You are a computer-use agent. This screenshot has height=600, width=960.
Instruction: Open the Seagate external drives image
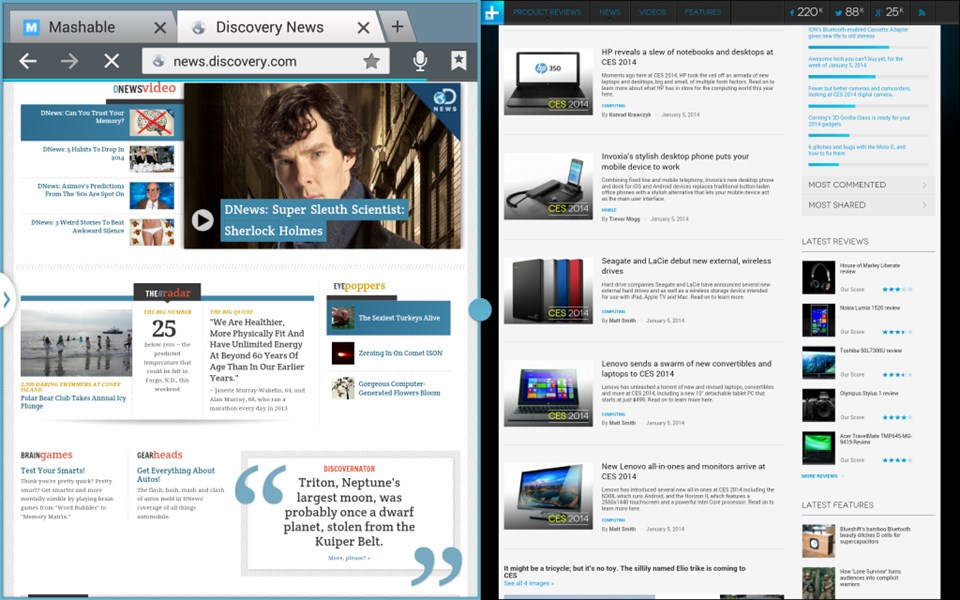click(x=548, y=290)
